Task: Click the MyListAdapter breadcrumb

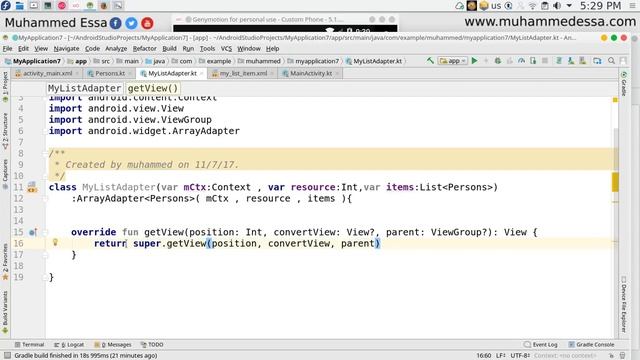Action: tap(84, 88)
